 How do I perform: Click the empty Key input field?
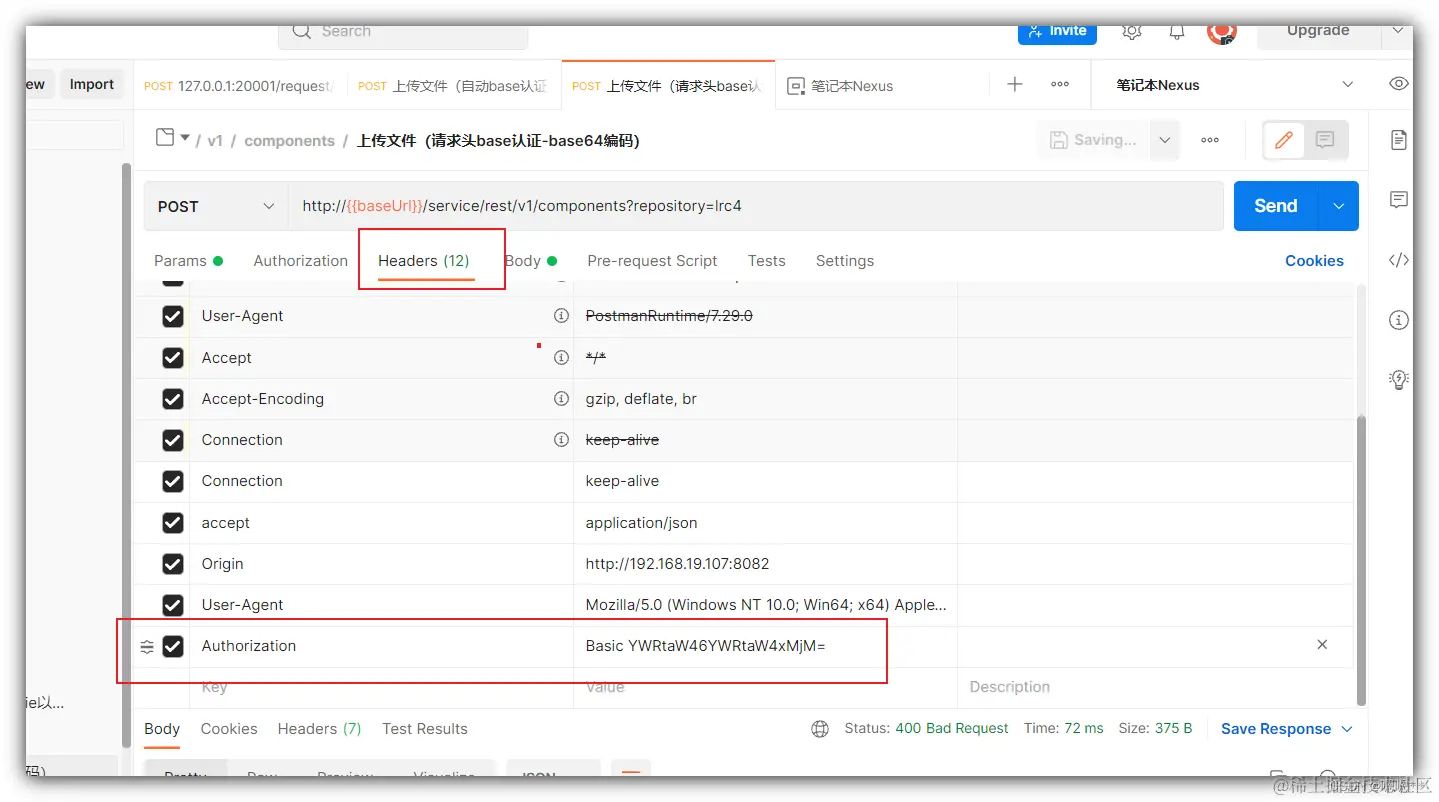[x=381, y=687]
